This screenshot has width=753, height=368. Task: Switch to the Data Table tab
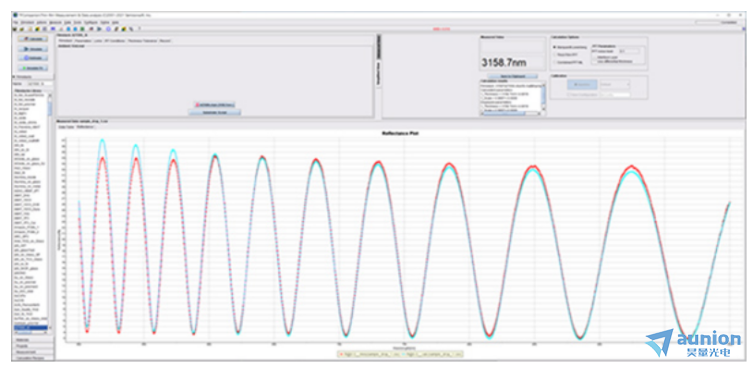[66, 127]
